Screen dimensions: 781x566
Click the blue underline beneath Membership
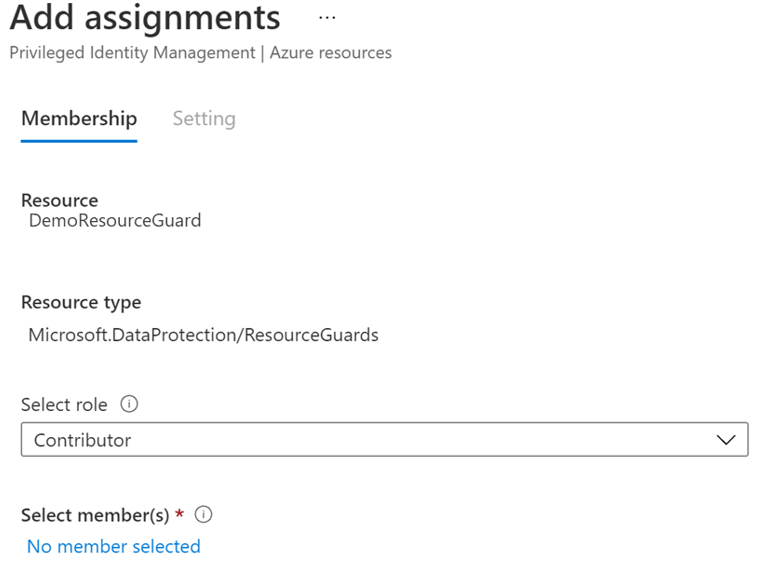(x=79, y=141)
